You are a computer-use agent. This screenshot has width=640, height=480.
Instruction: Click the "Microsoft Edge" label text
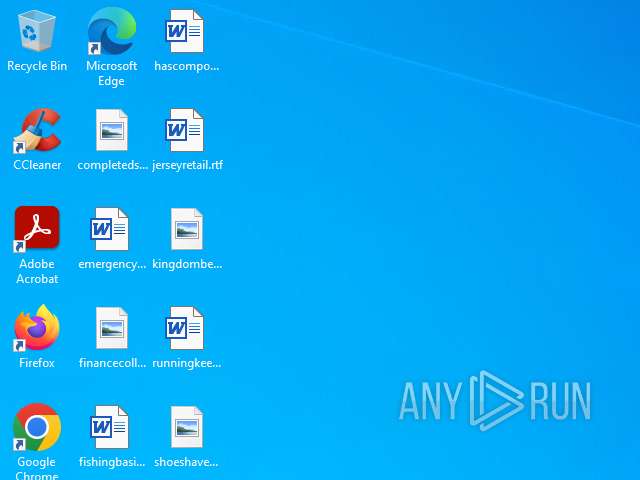coord(111,73)
